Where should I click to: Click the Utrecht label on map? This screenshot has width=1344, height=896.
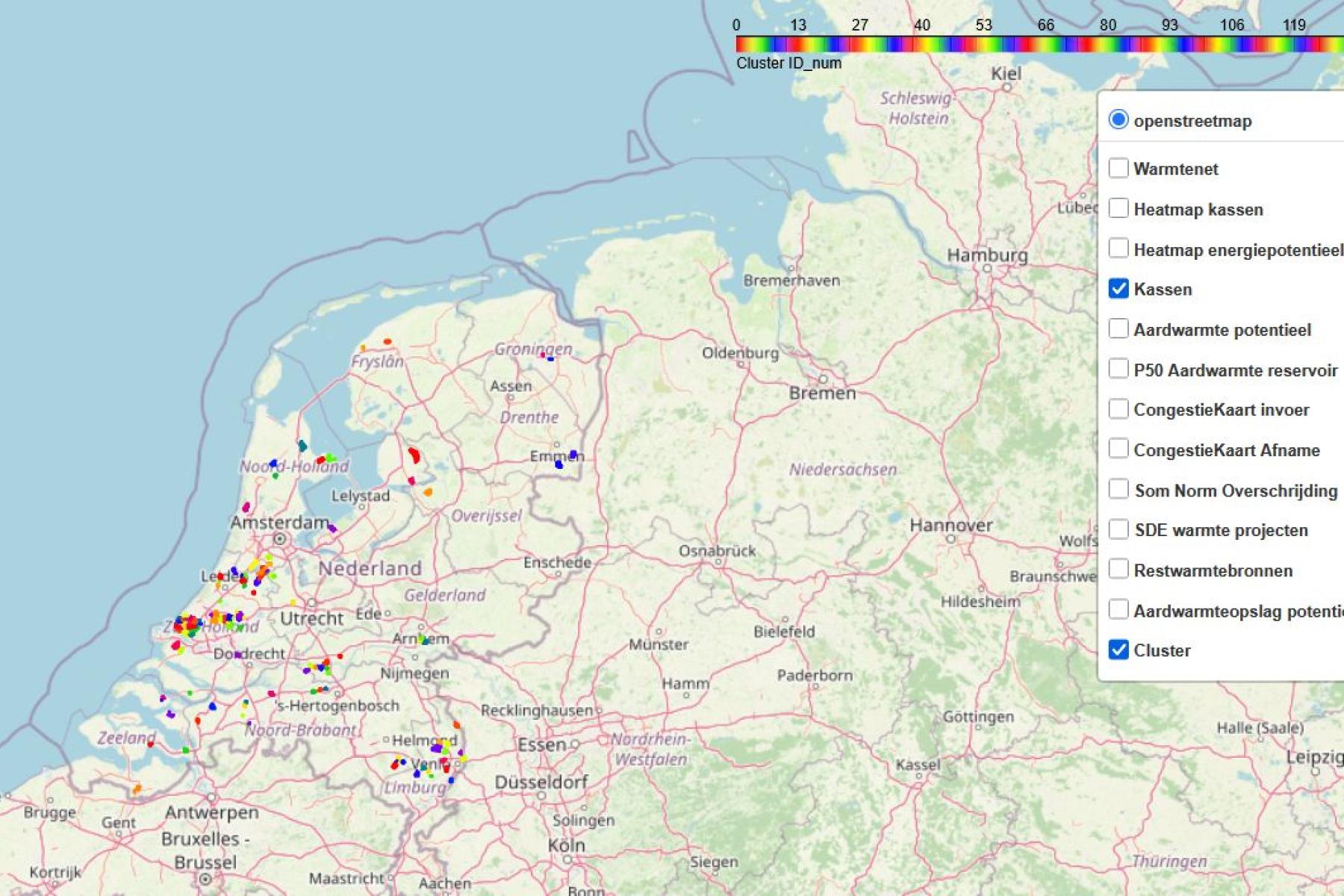[311, 618]
